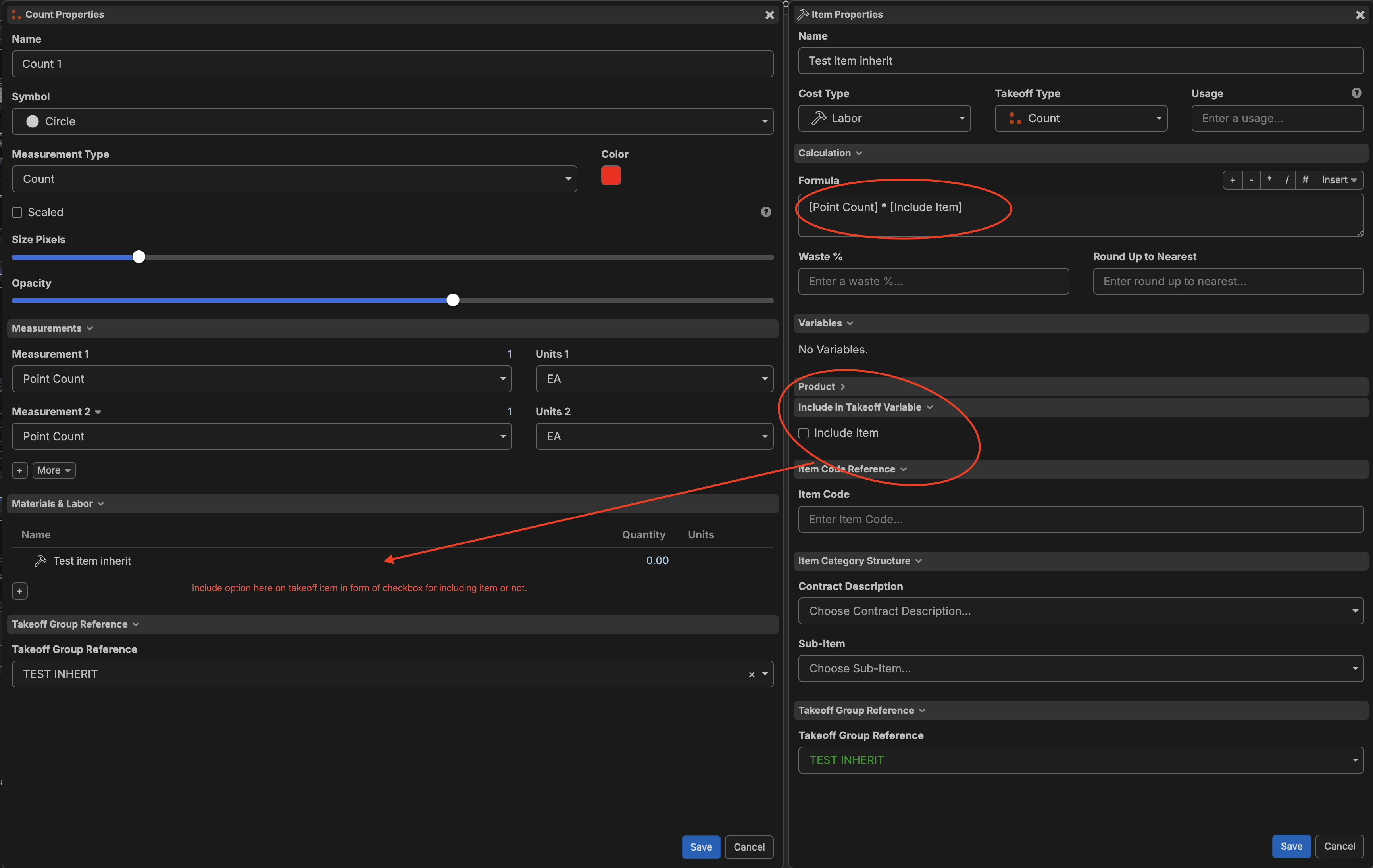Screen dimensions: 1373x868
Task: Click the plus operator formula button
Action: [1232, 180]
